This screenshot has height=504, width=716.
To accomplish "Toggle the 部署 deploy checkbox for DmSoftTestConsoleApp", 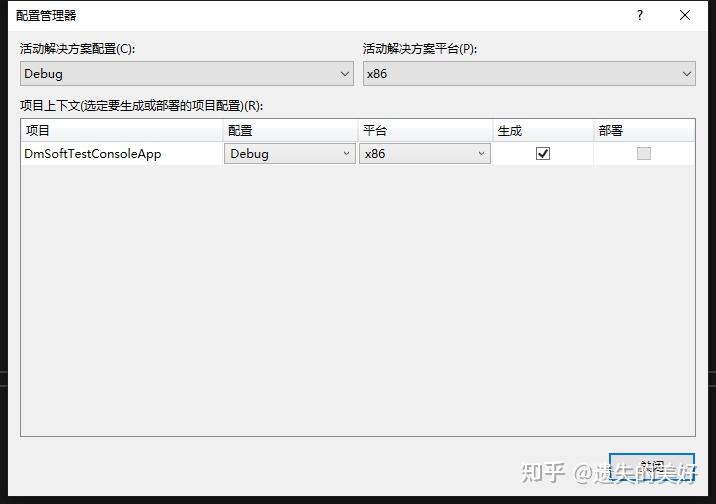I will pyautogui.click(x=644, y=153).
